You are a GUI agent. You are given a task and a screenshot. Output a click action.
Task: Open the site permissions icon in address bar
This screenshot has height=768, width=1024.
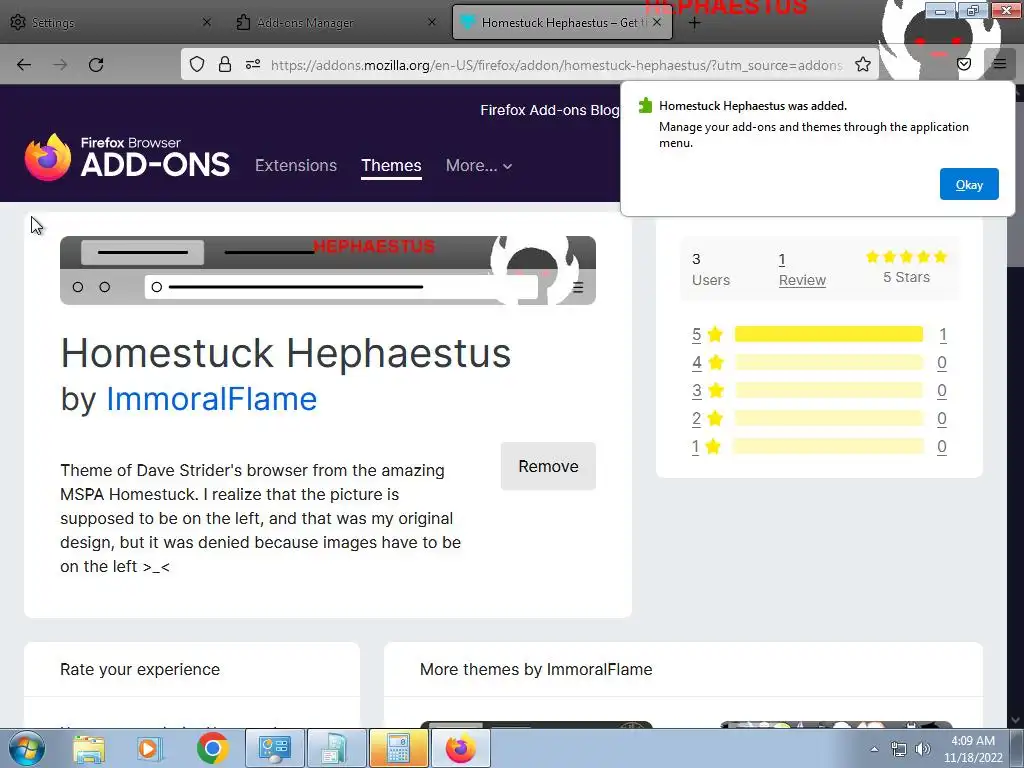coord(253,64)
